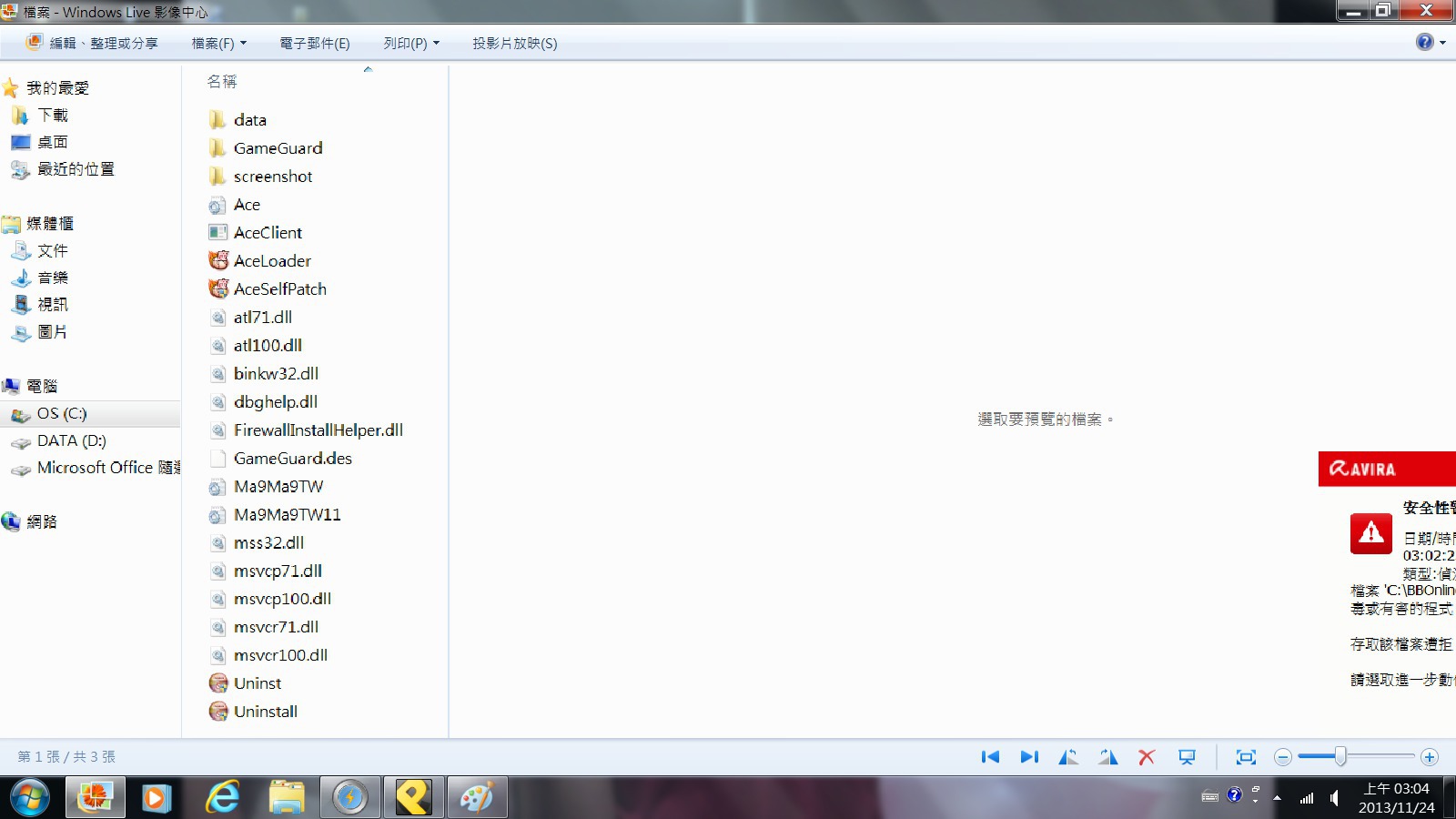1456x819 pixels.
Task: Open File Explorer folder on taskbar
Action: pyautogui.click(x=286, y=798)
